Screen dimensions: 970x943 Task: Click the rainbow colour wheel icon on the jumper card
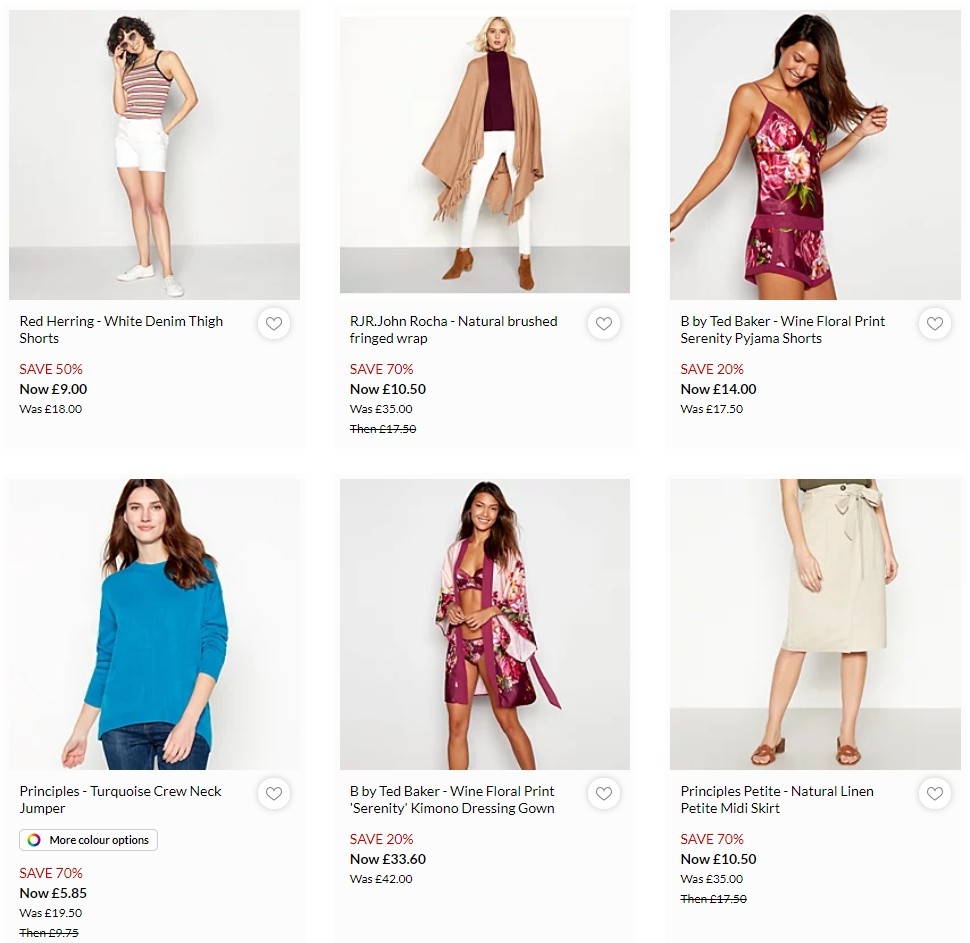tap(35, 840)
